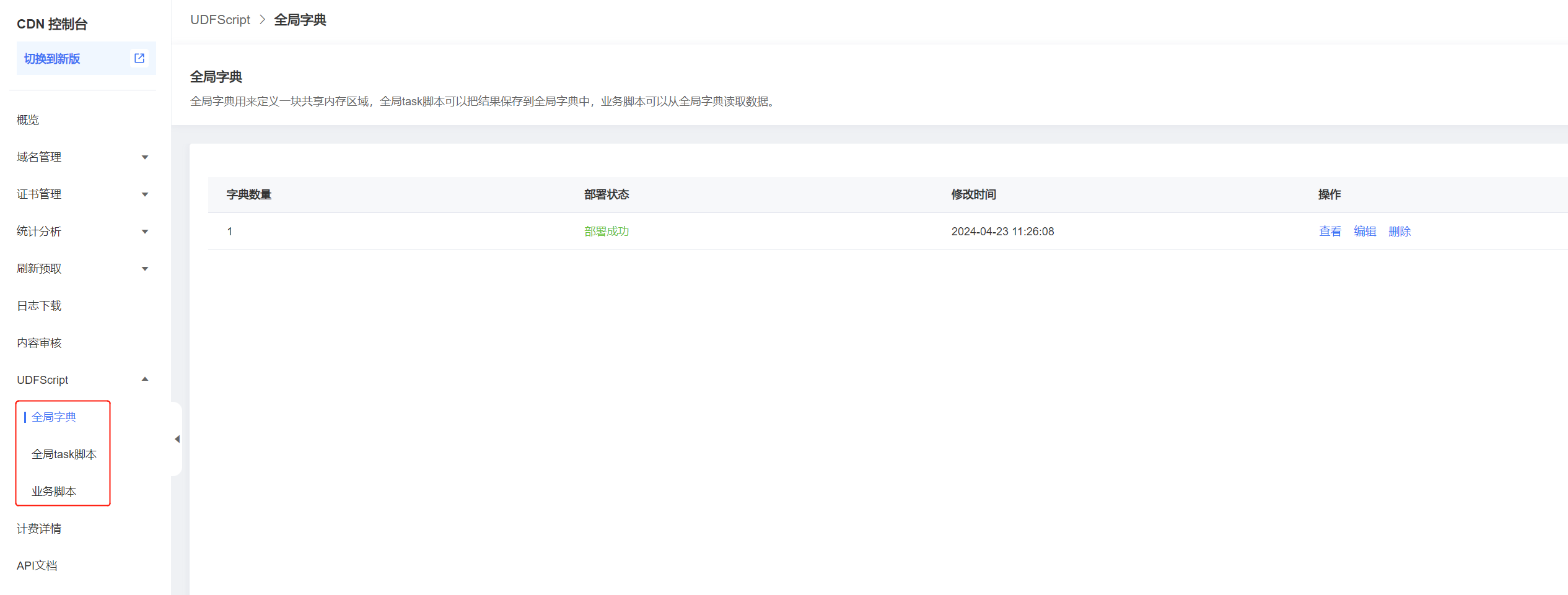Expand the 刷新预取 menu arrow
The width and height of the screenshot is (1568, 595).
[145, 269]
